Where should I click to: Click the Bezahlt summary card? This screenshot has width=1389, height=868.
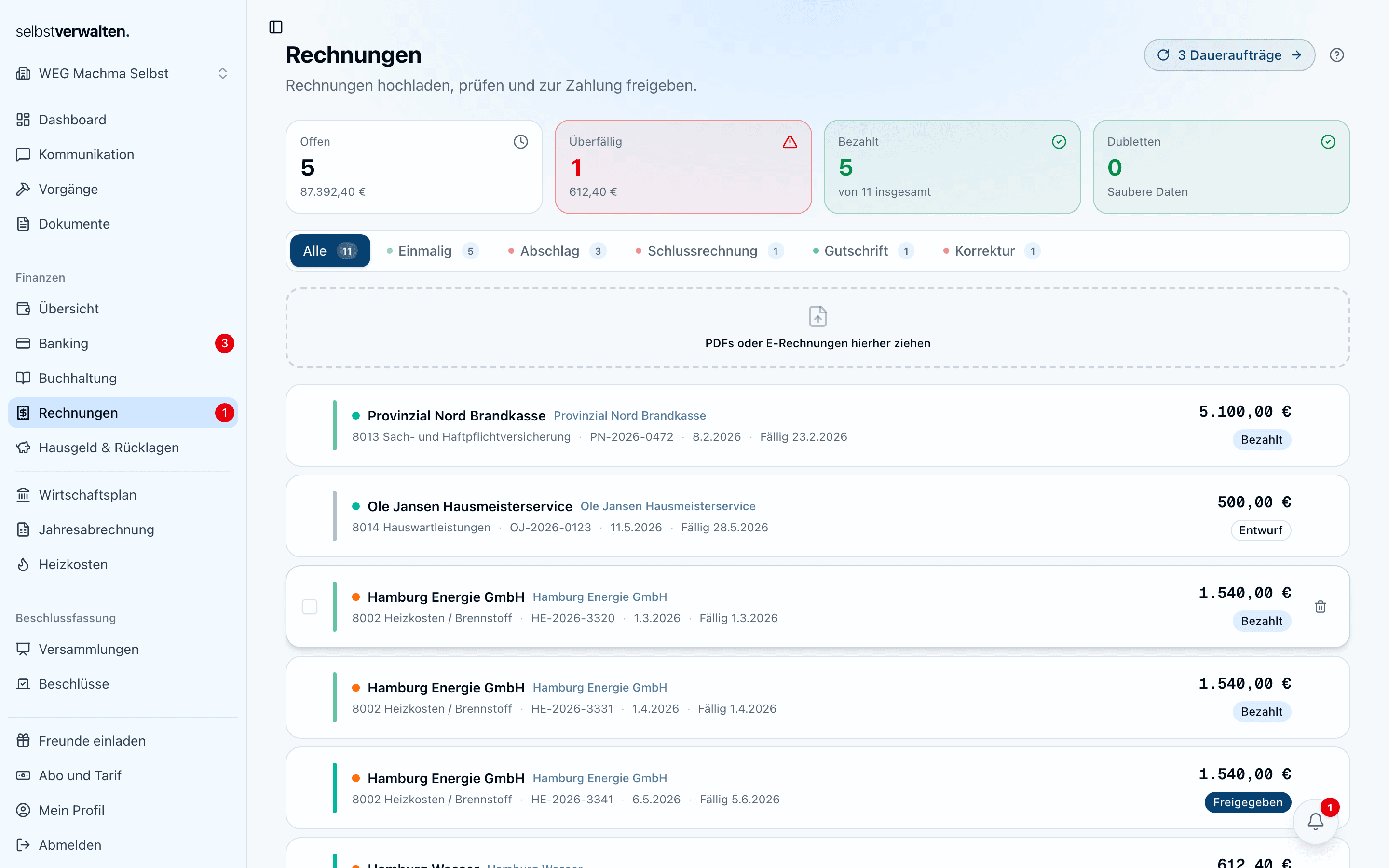(952, 167)
